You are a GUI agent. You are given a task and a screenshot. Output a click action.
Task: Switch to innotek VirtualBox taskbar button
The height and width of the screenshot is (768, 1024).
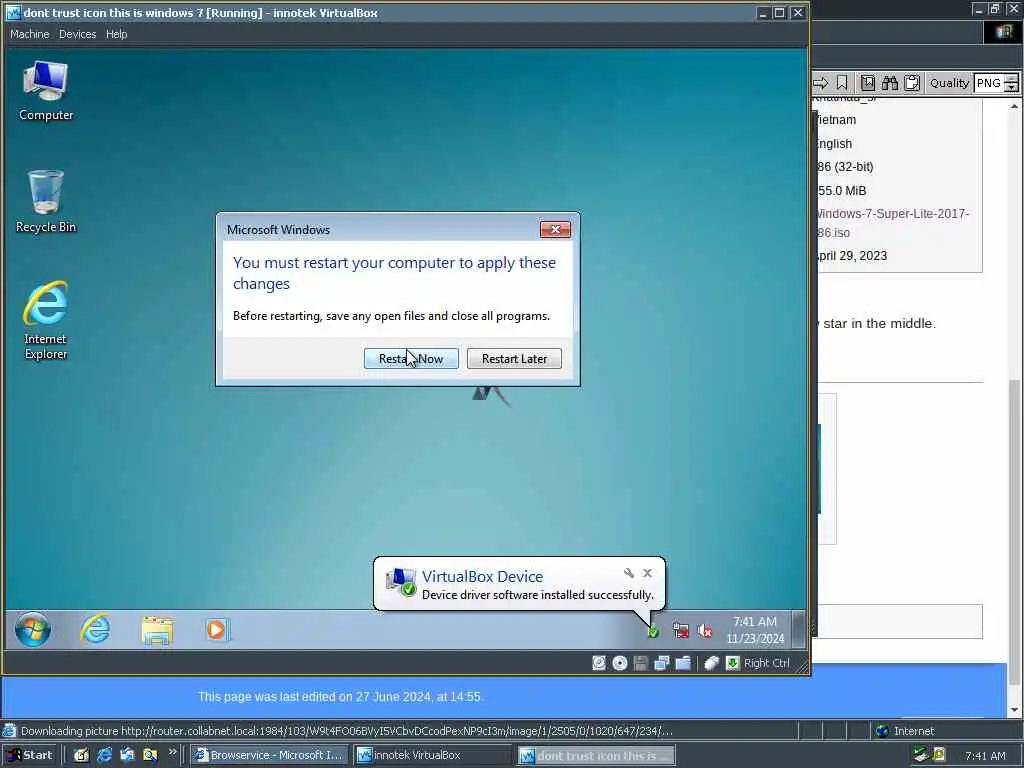click(x=432, y=755)
